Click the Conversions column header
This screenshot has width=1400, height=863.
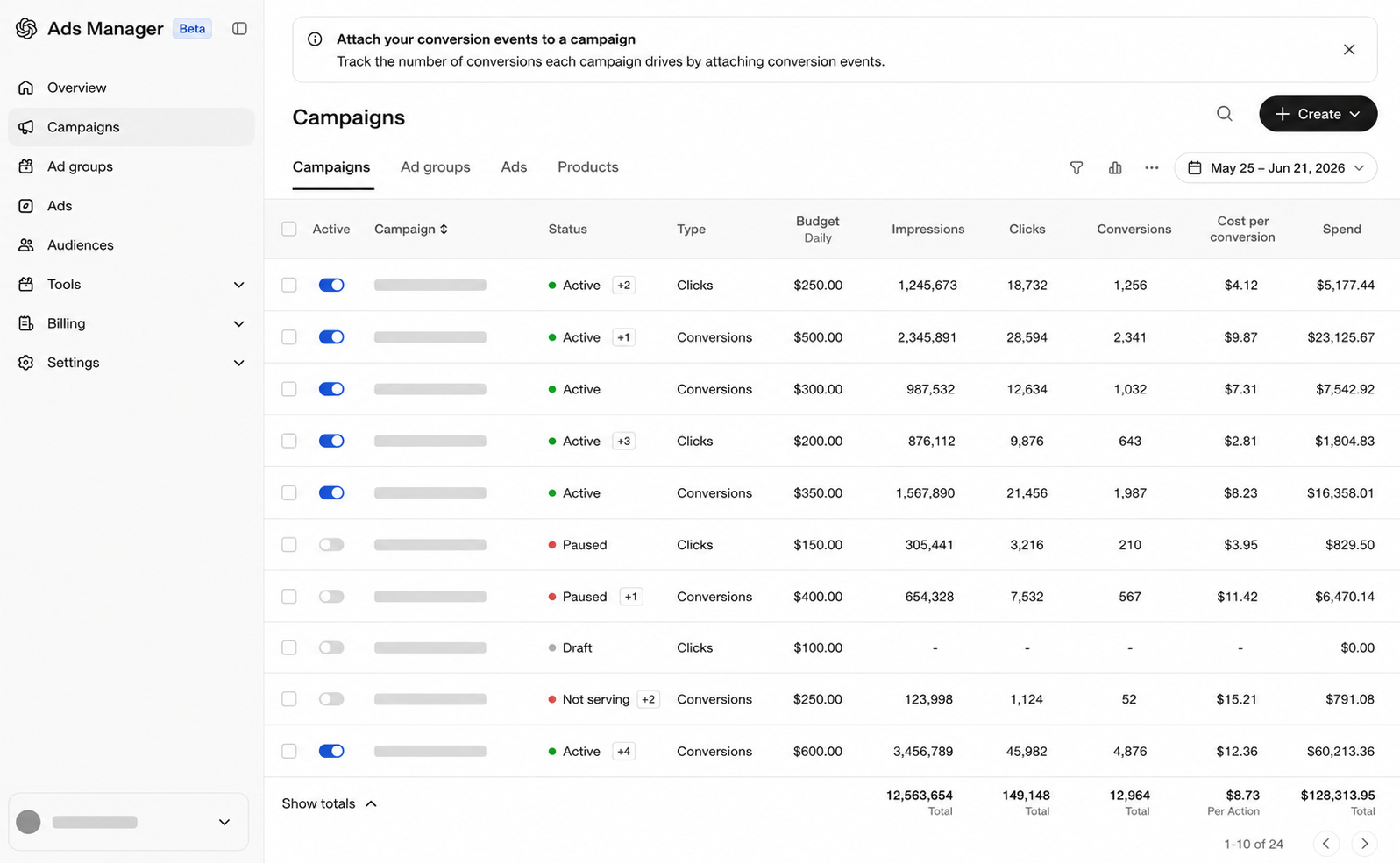(x=1134, y=230)
